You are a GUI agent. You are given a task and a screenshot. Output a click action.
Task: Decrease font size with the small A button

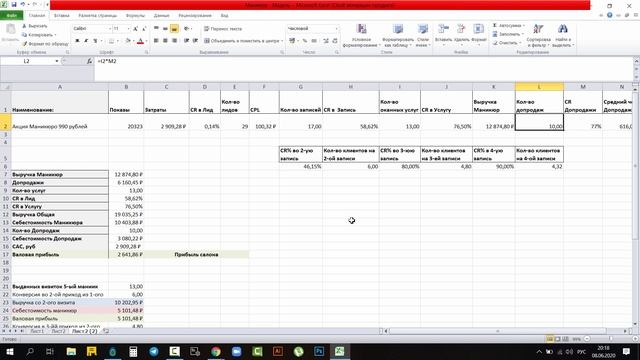point(144,29)
